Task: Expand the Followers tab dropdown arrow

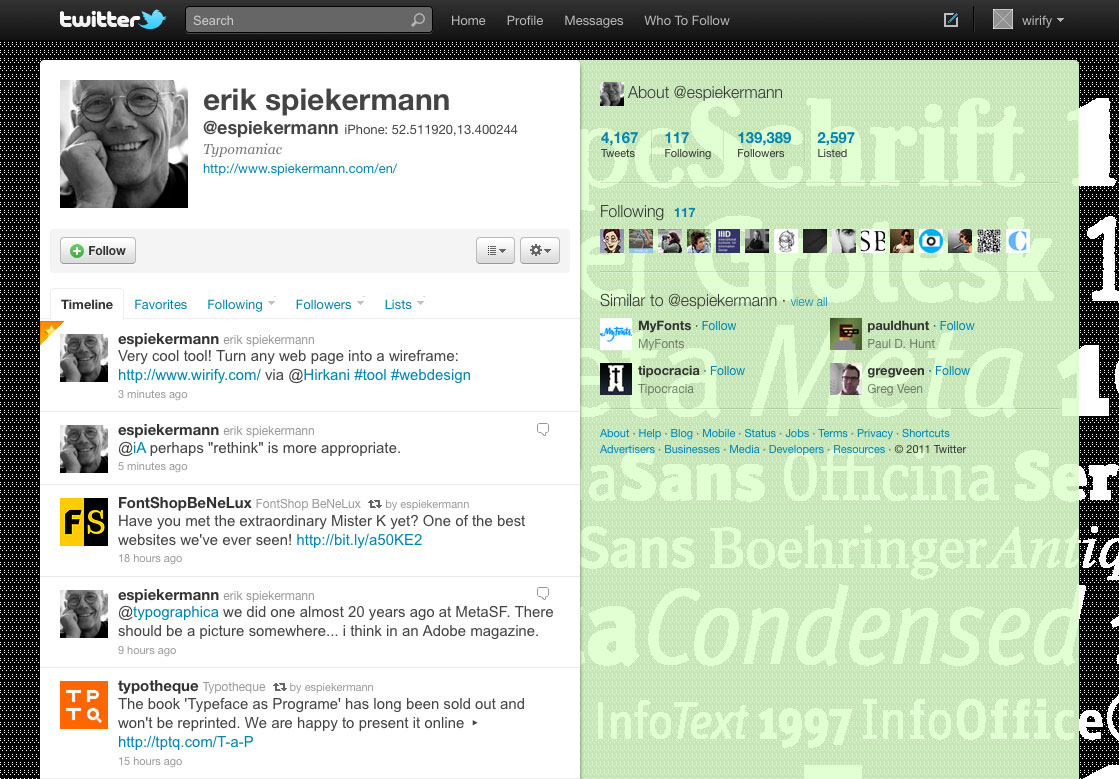Action: 360,303
